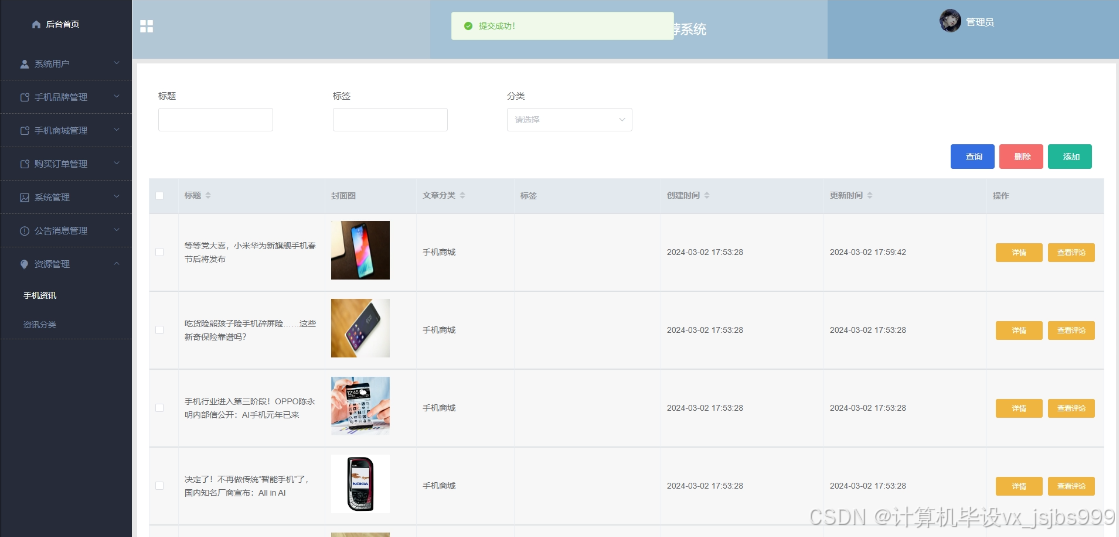Expand the 购买订单管理 menu chevron
Viewport: 1119px width, 537px height.
tap(116, 164)
